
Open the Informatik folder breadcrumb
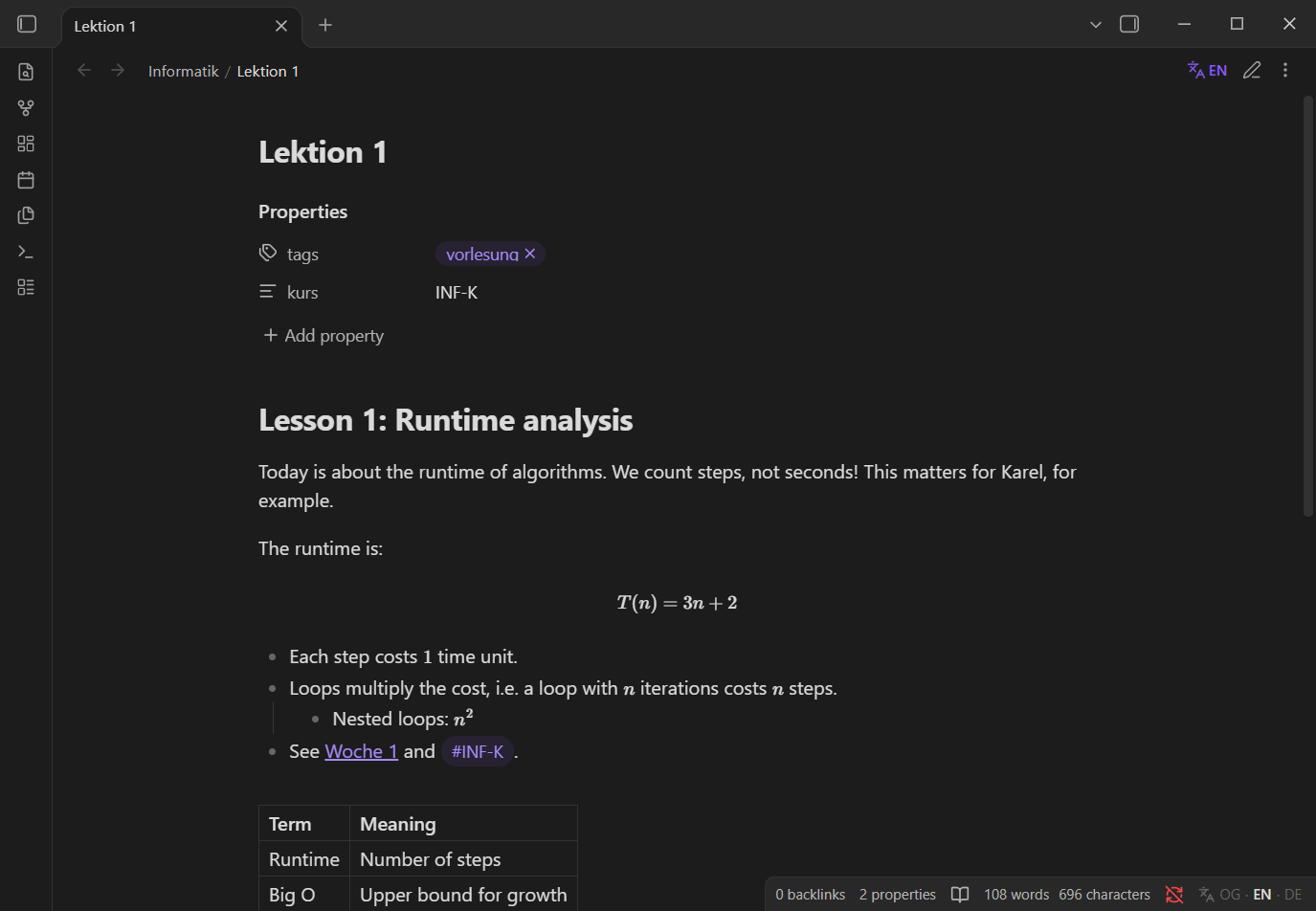pos(184,72)
